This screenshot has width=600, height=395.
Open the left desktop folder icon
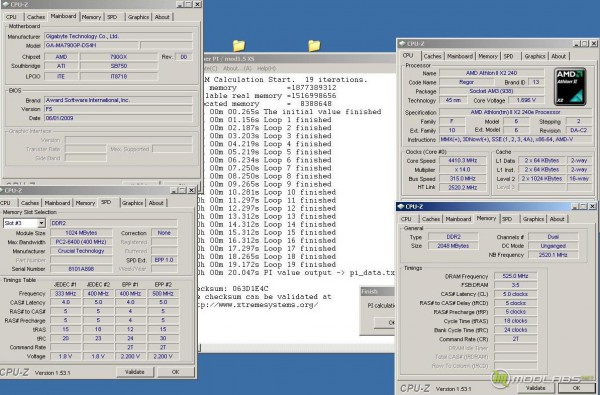click(239, 45)
